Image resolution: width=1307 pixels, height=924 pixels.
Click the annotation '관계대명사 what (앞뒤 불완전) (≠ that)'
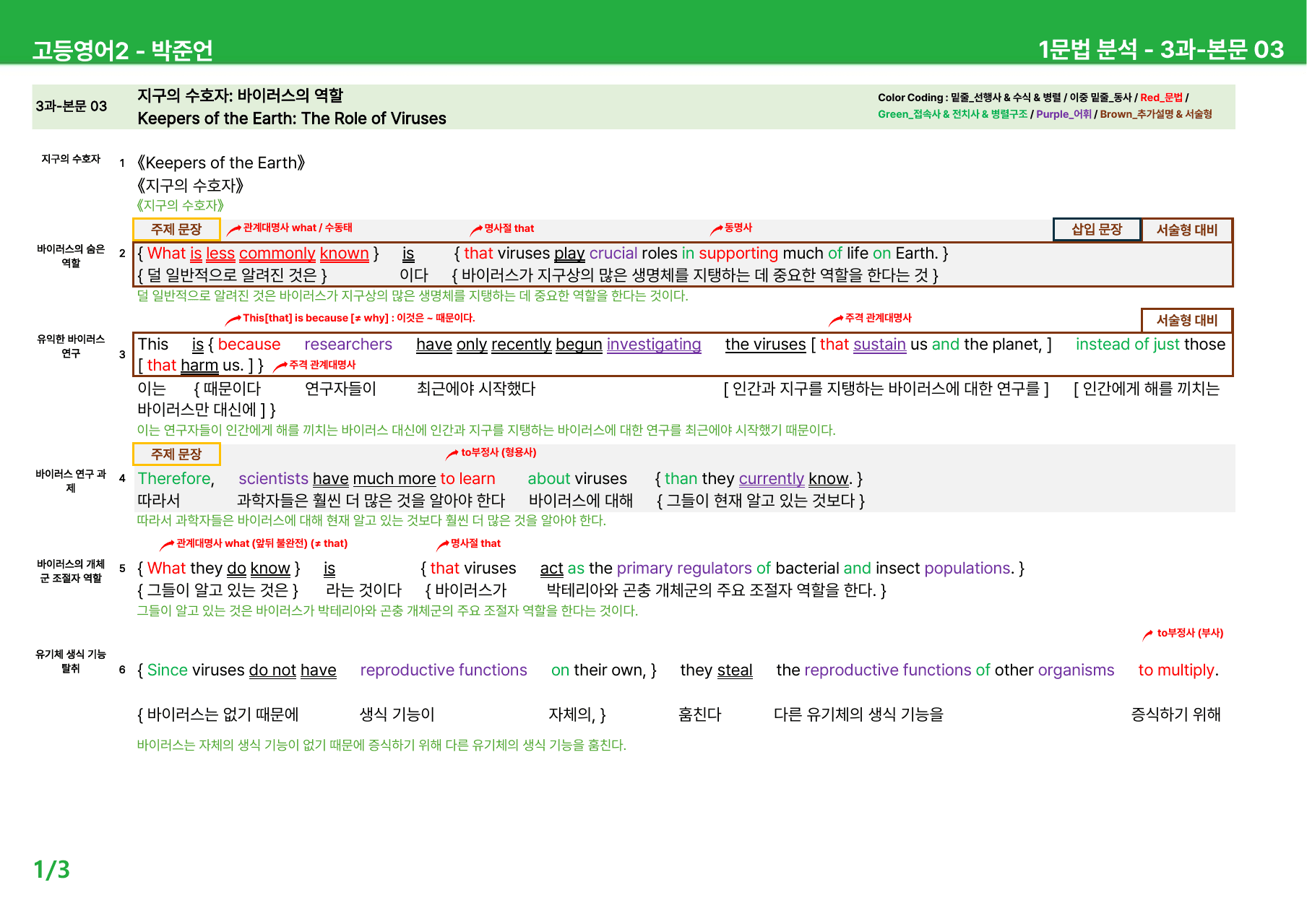click(262, 543)
